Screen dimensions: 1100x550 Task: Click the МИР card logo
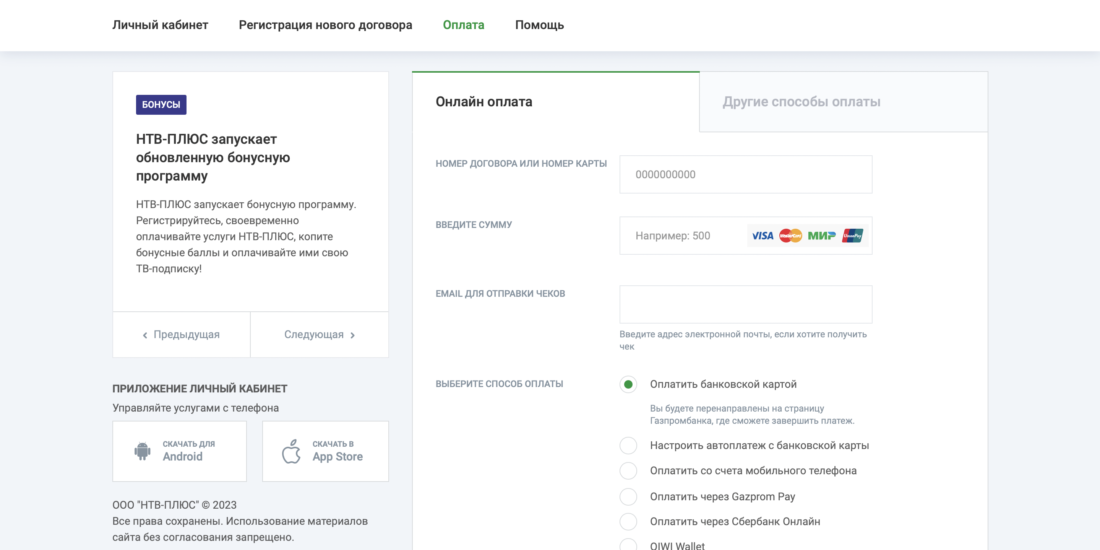(x=822, y=236)
